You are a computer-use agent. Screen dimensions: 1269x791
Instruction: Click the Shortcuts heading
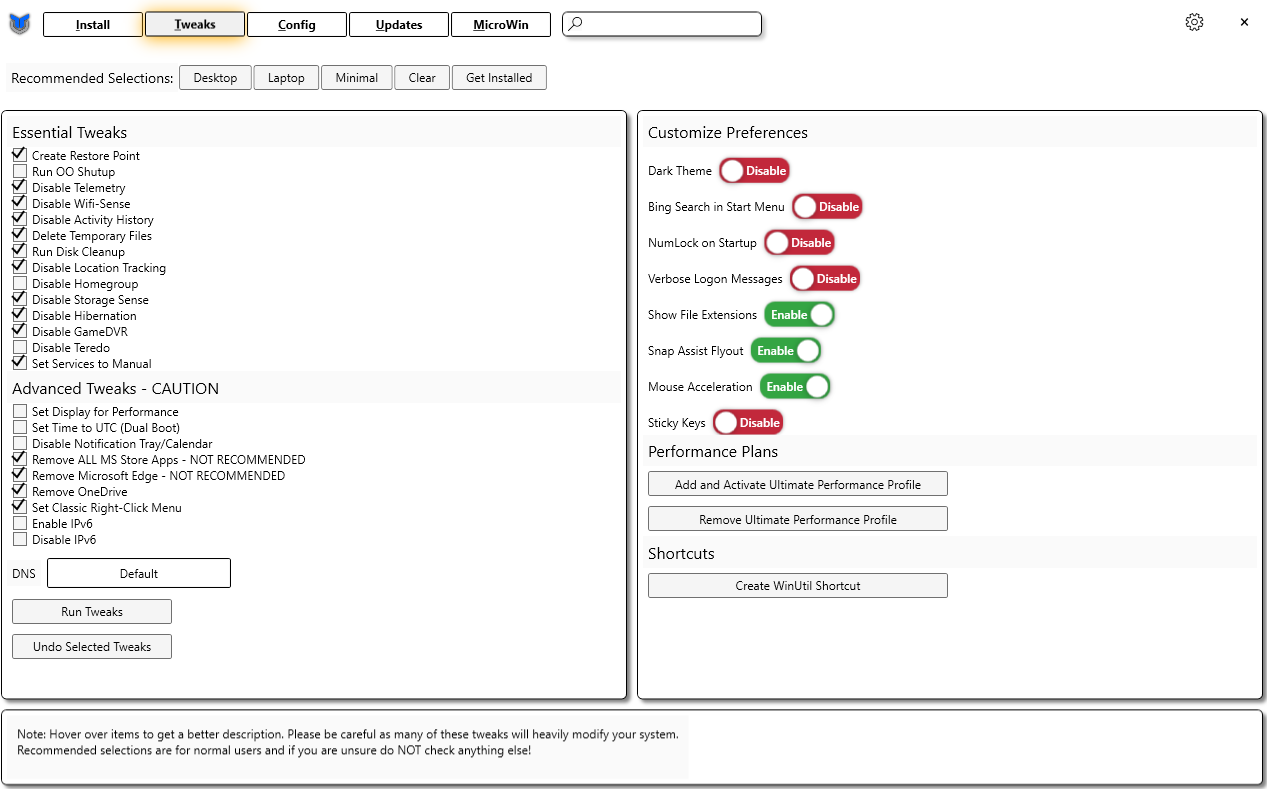click(681, 553)
